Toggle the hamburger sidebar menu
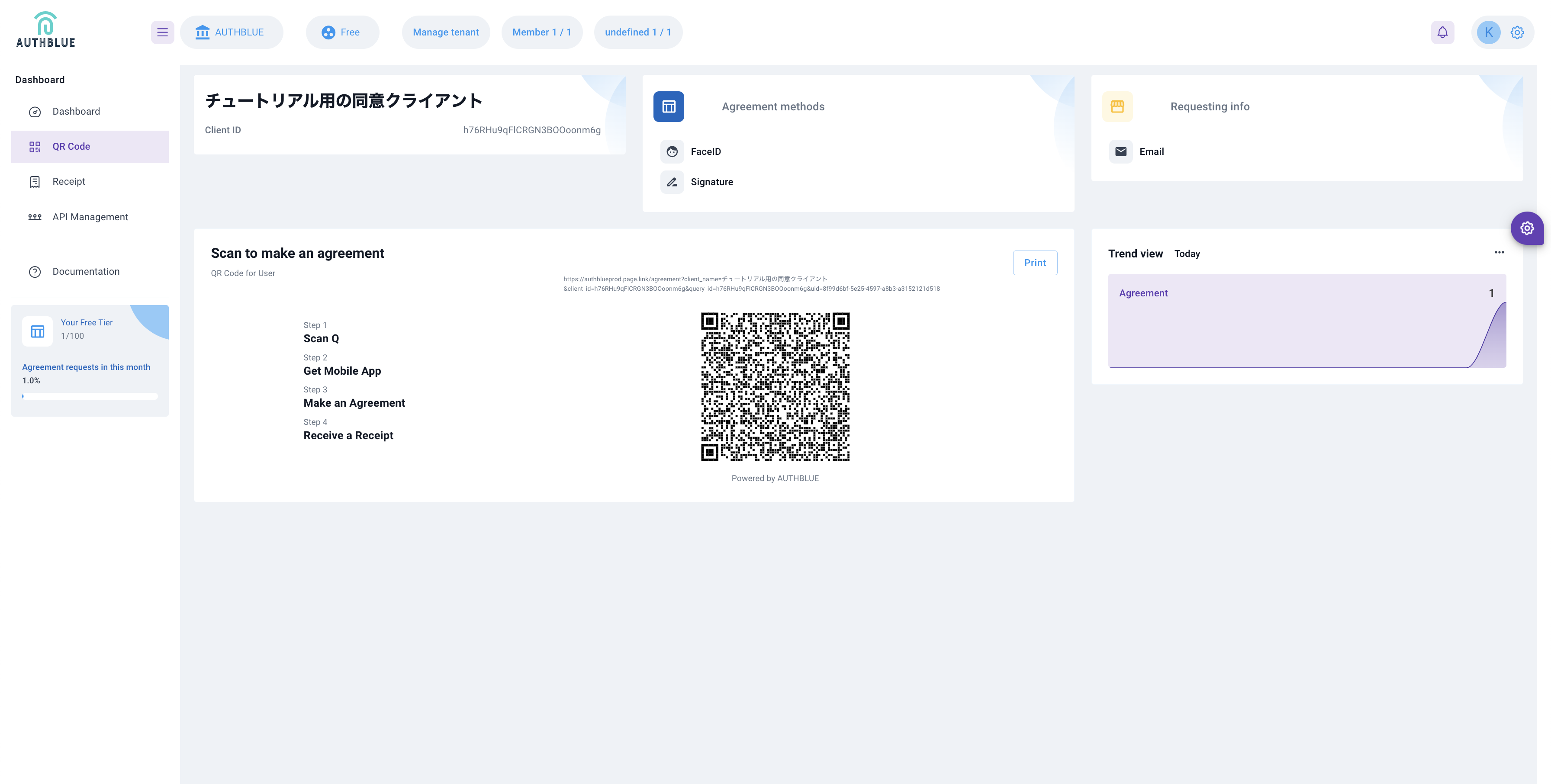 click(x=163, y=32)
